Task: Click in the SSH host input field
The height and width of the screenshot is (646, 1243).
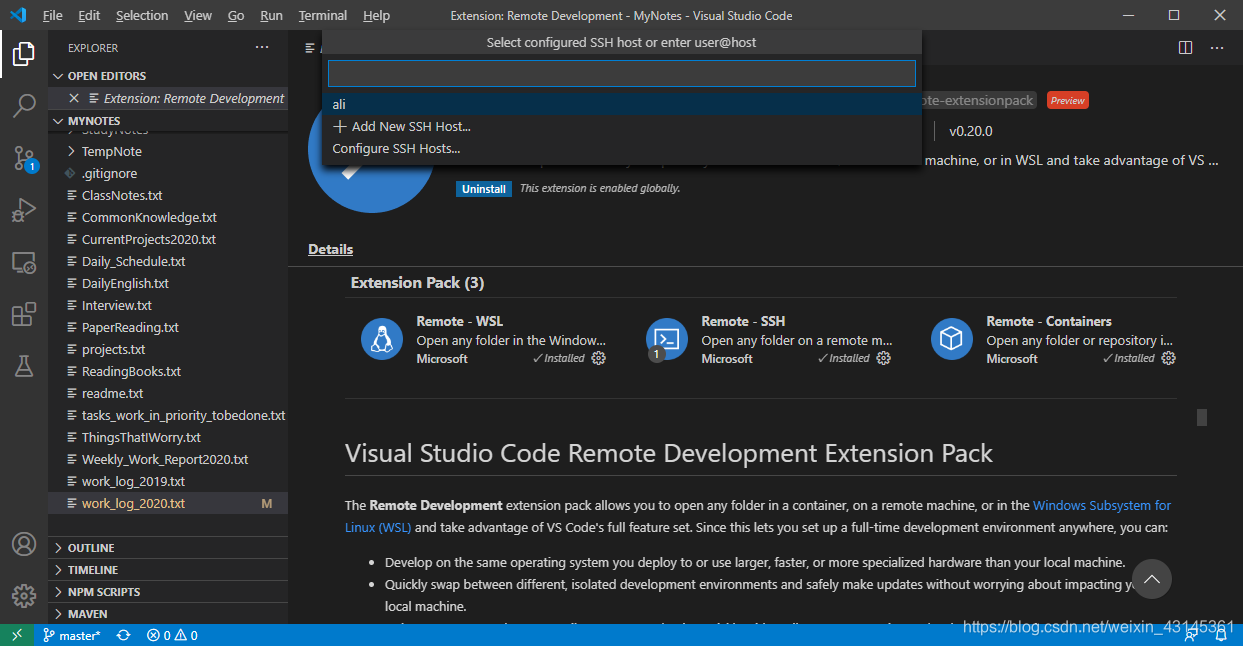Action: click(x=622, y=73)
